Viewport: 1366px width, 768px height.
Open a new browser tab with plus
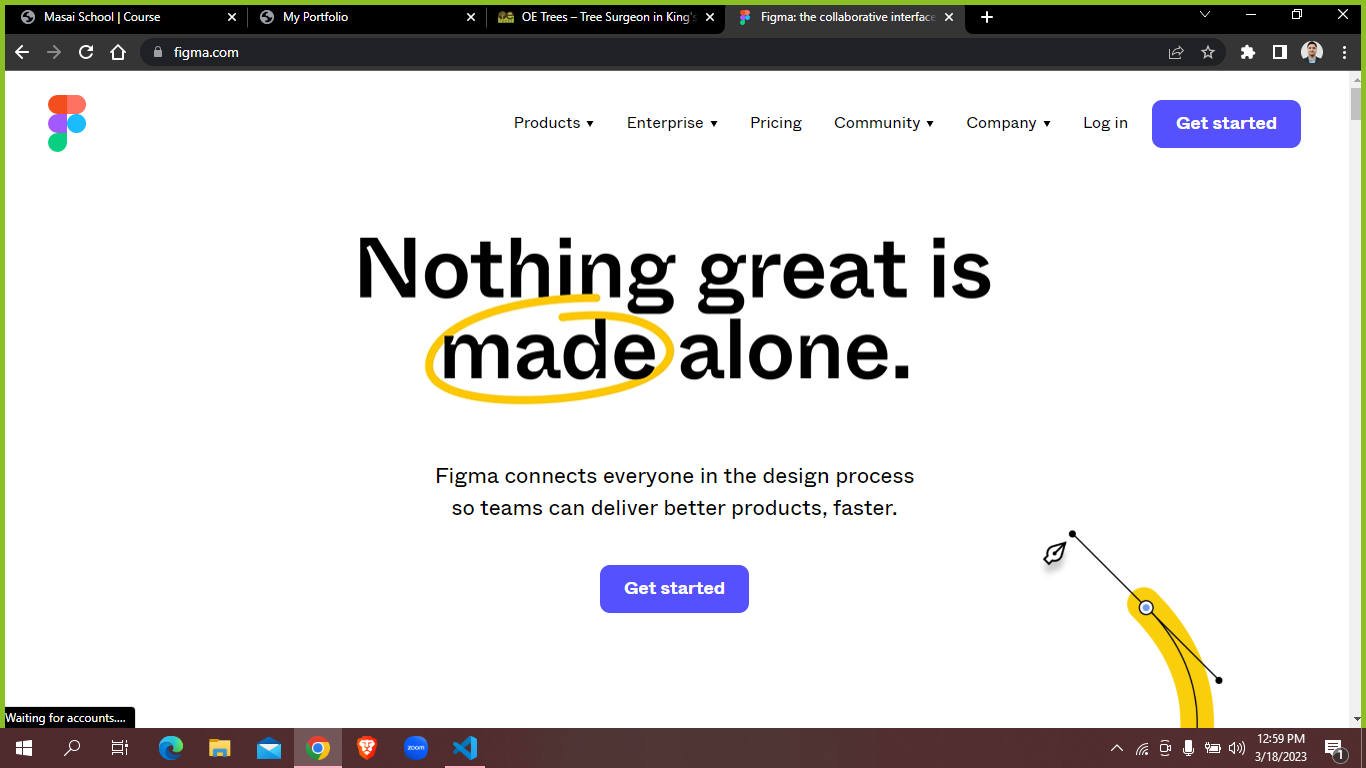987,17
